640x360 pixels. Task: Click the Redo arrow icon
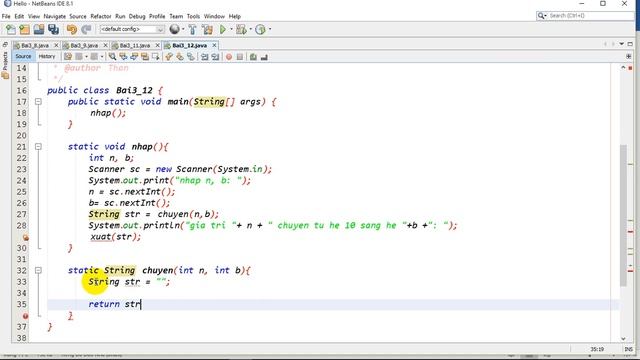coord(86,29)
